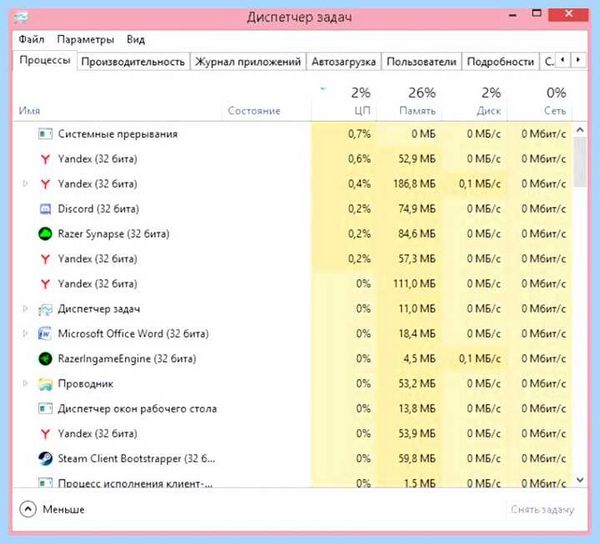The height and width of the screenshot is (544, 600).
Task: Select the Проводник row name
Action: [85, 384]
